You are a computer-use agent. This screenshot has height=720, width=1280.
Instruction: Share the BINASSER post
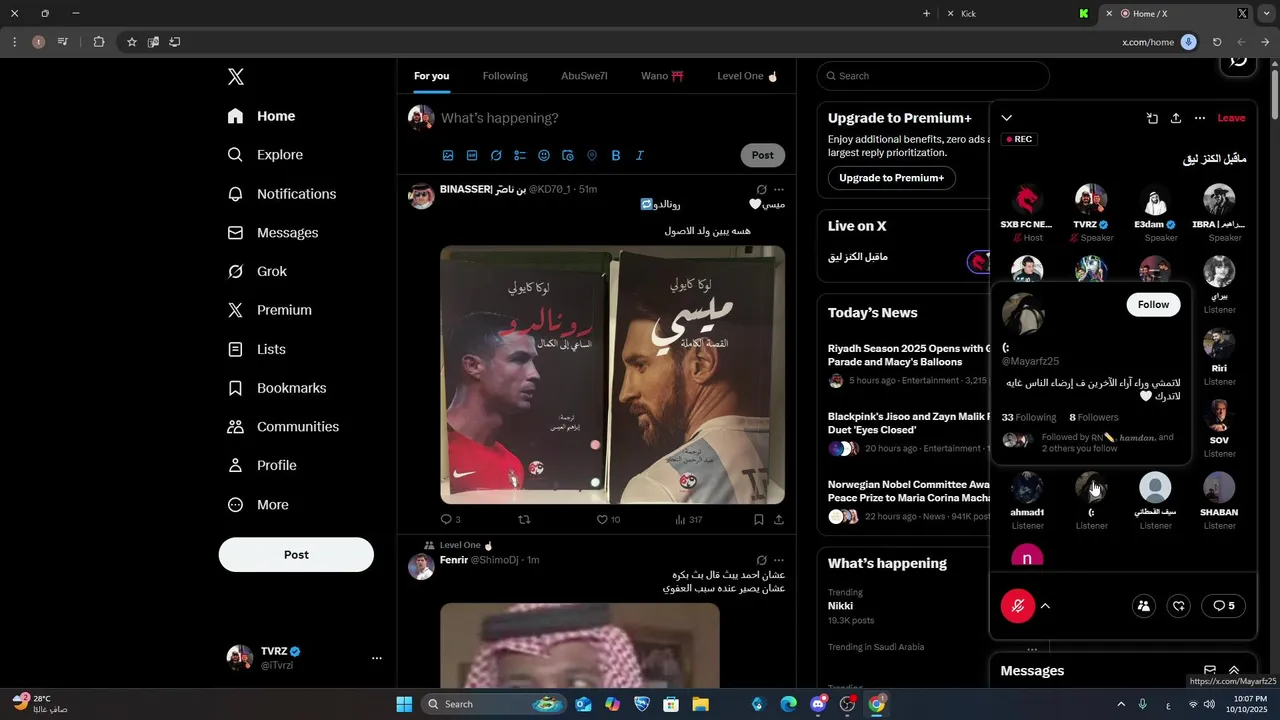click(x=779, y=519)
